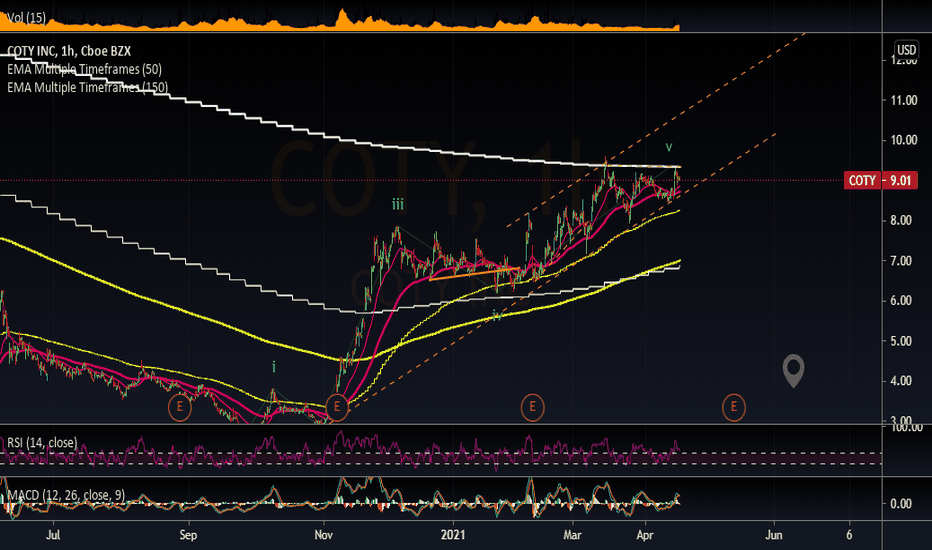
Task: Click the Sep date on time axis
Action: [x=188, y=535]
